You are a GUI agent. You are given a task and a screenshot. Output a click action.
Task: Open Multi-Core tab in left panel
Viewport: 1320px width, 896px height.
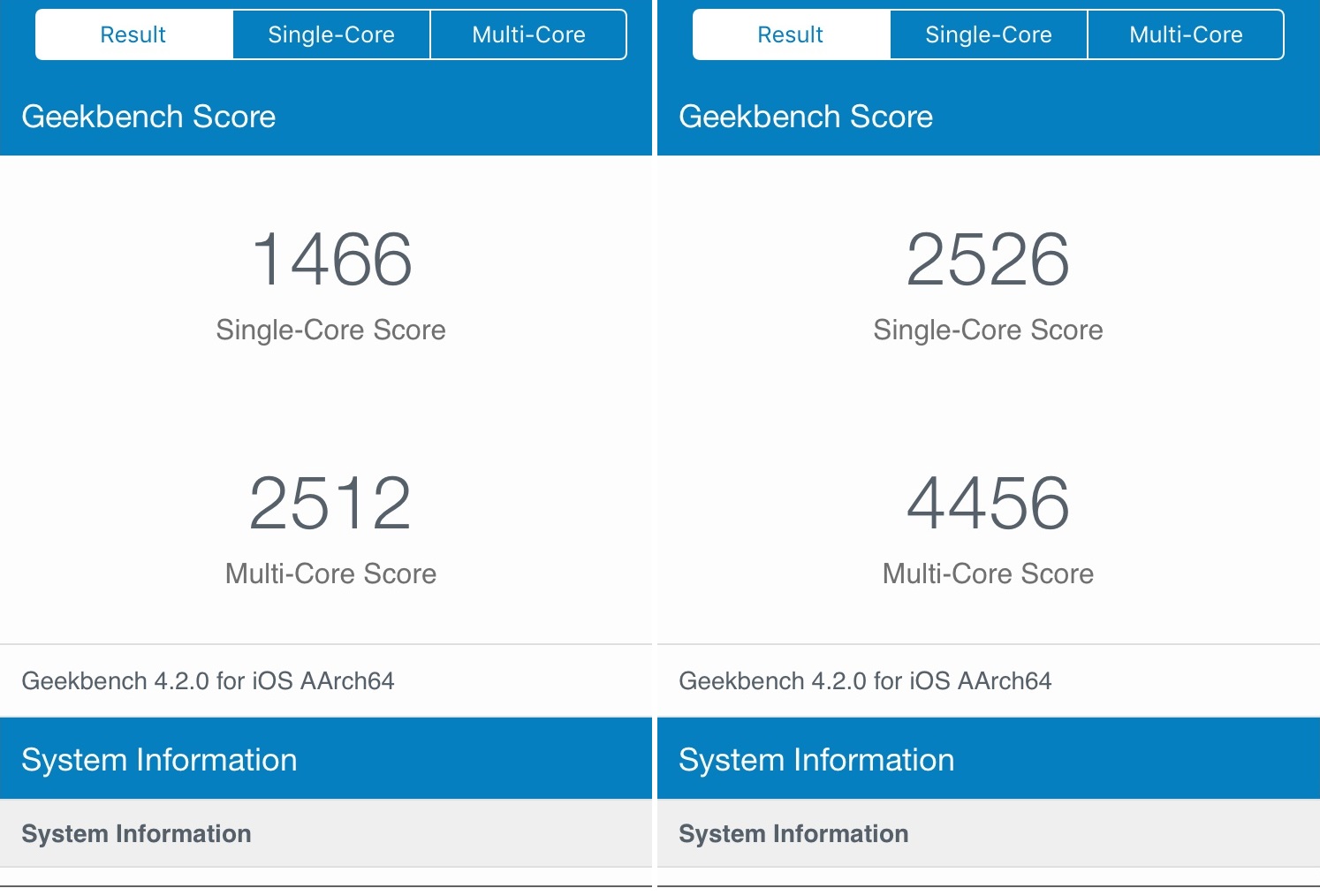(528, 34)
